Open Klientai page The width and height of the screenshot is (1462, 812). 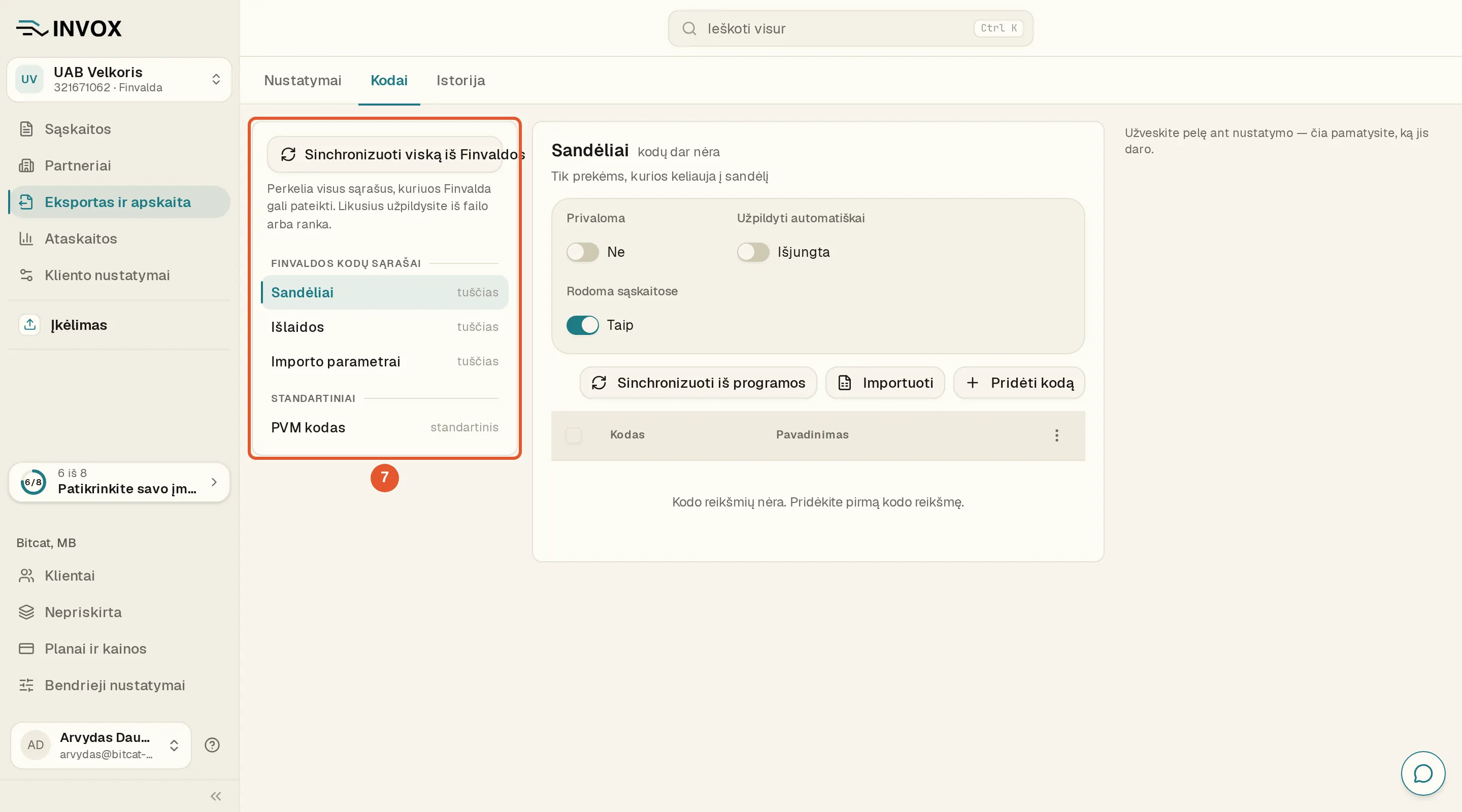119,576
